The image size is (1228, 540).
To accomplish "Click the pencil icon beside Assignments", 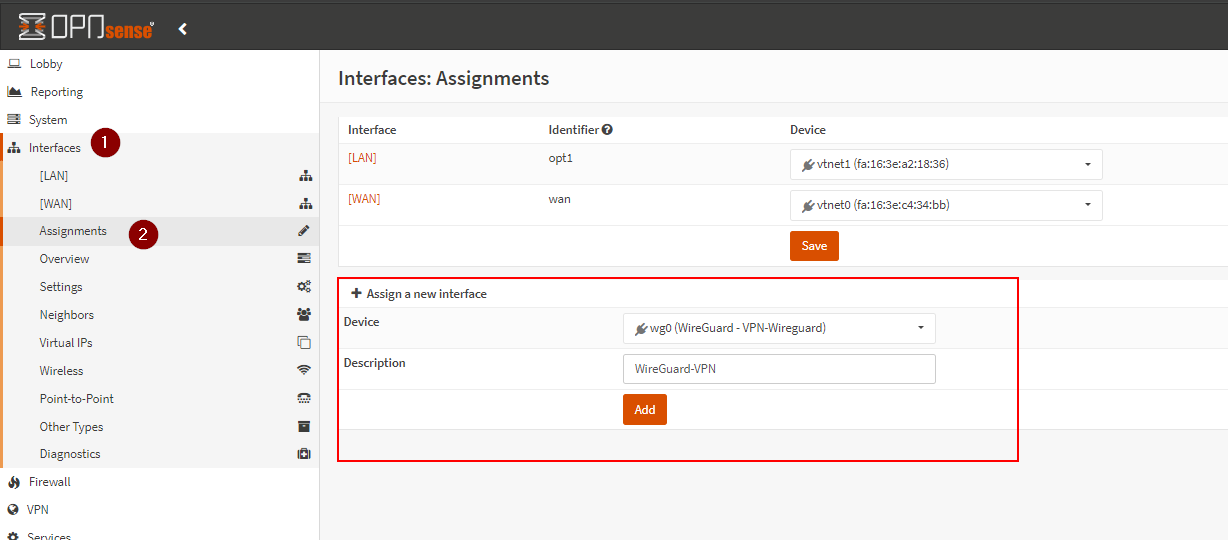I will click(304, 231).
